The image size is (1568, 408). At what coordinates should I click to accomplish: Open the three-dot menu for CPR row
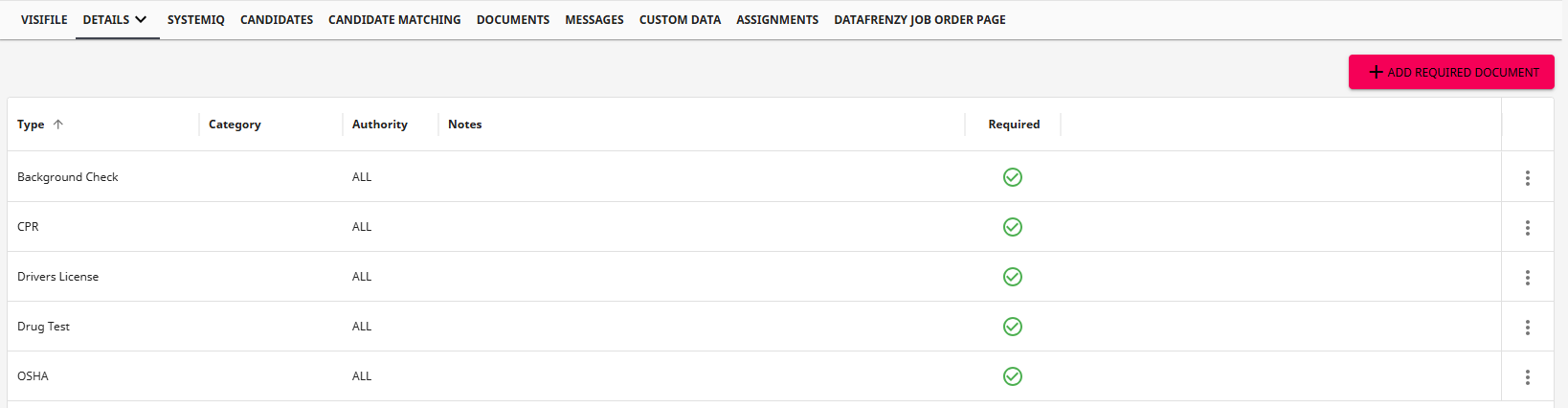pyautogui.click(x=1527, y=228)
